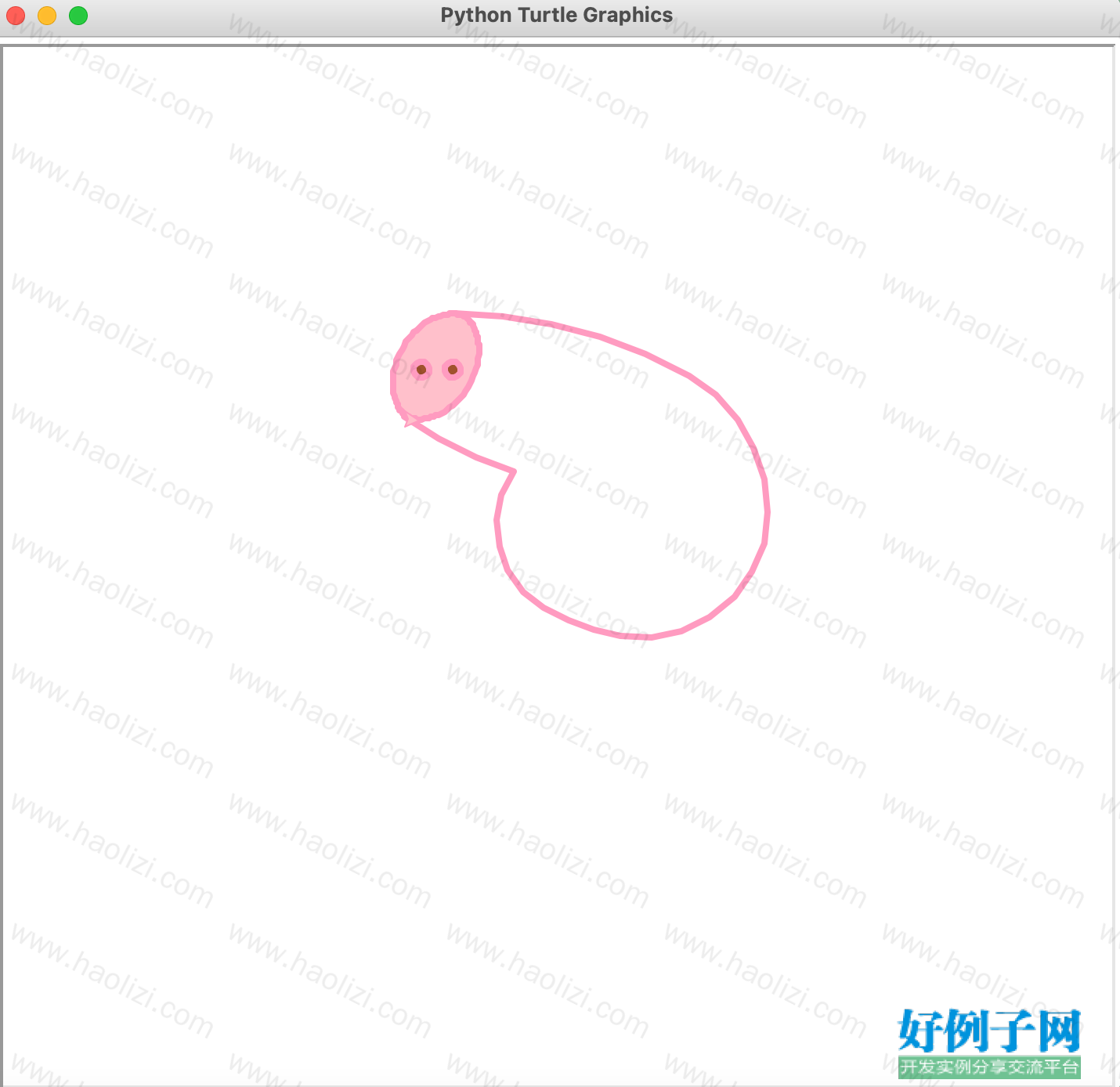Close the Python Turtle Graphics window

(16, 16)
